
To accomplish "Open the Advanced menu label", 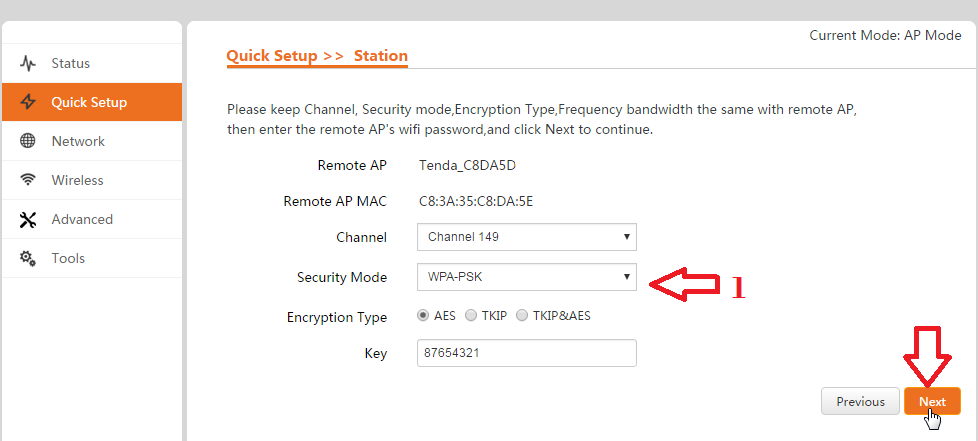I will click(82, 219).
